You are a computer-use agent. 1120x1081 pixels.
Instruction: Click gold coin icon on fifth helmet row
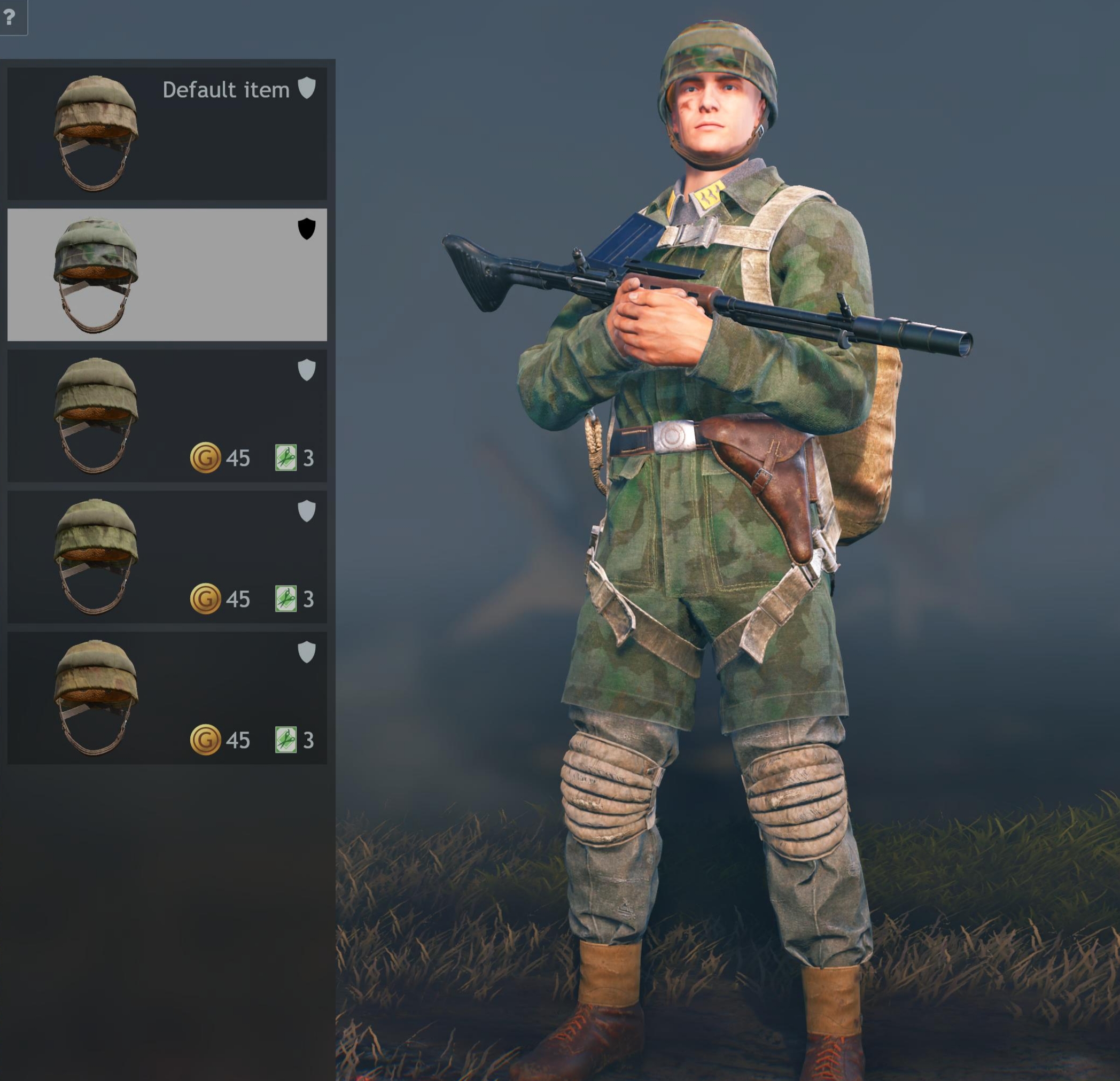click(205, 740)
